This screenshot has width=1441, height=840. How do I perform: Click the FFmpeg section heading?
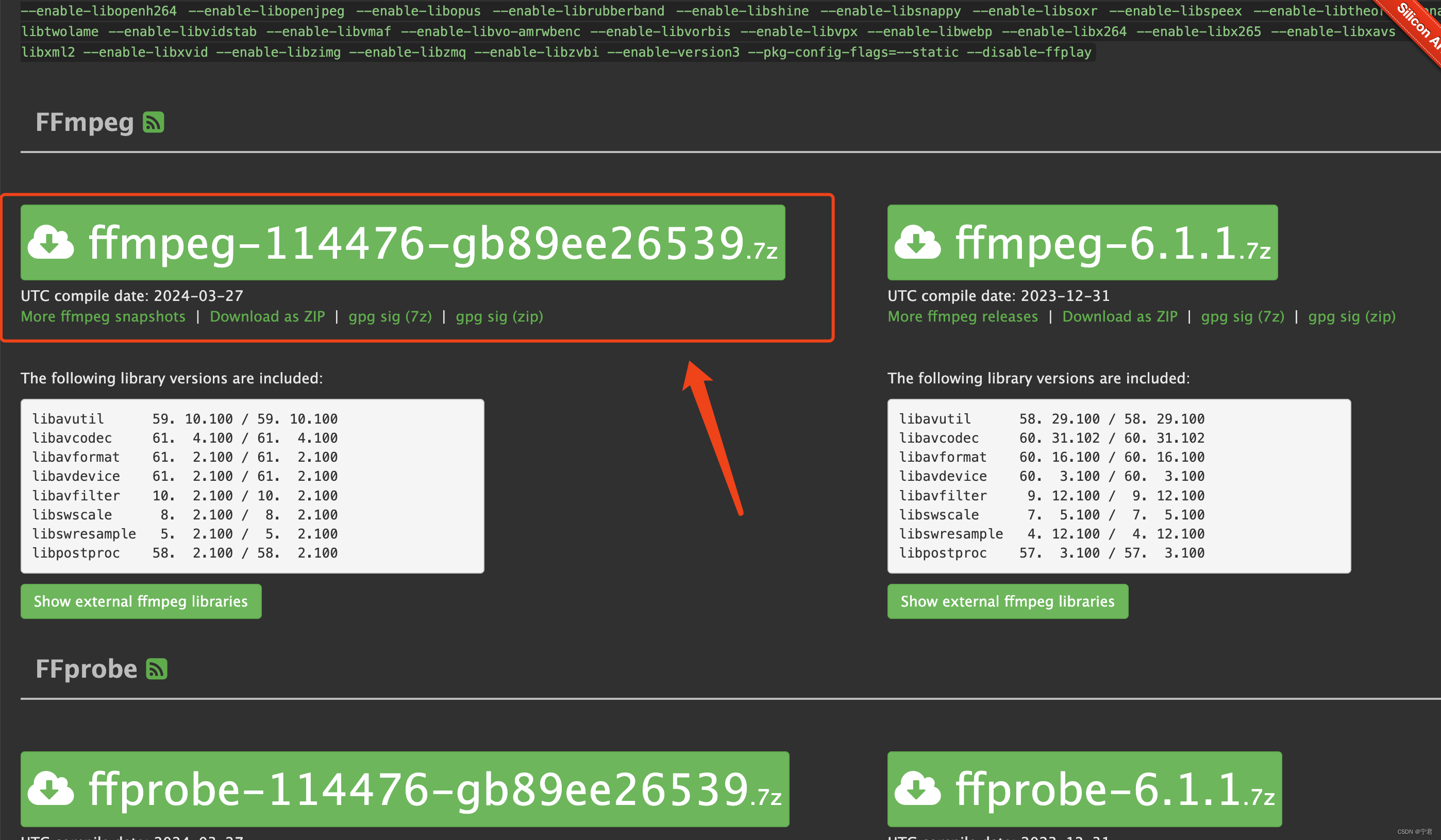[85, 122]
